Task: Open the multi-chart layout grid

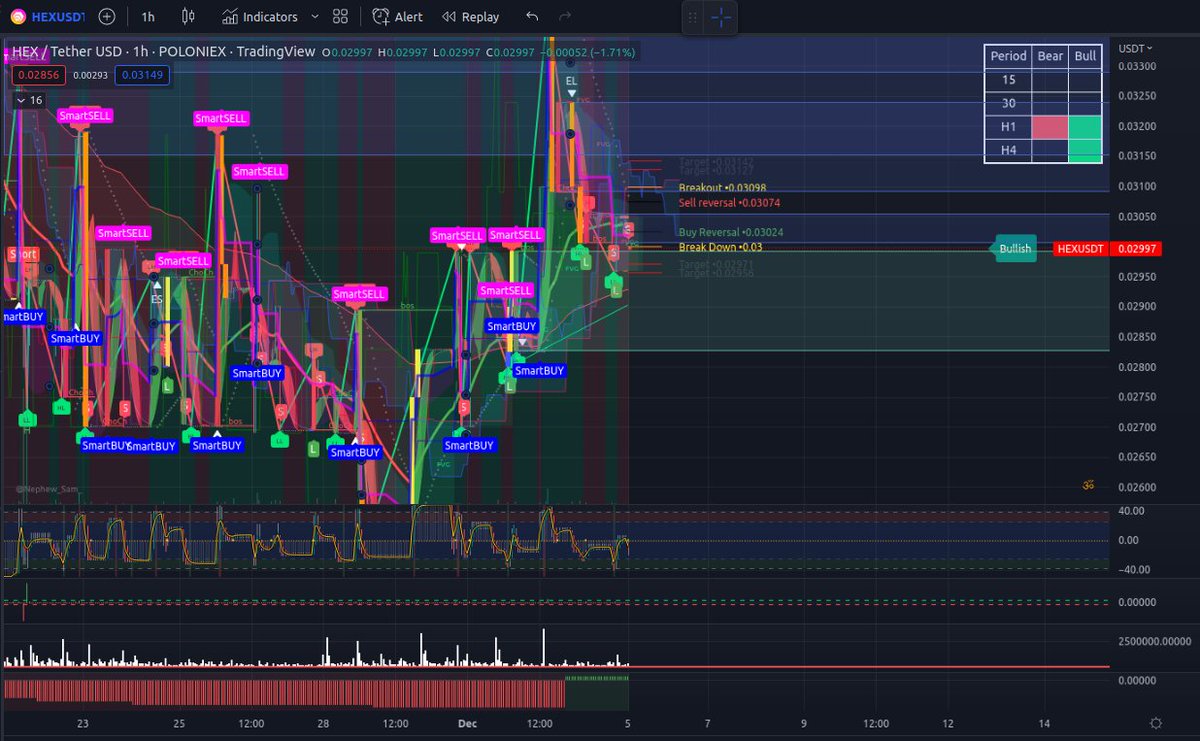Action: point(339,16)
